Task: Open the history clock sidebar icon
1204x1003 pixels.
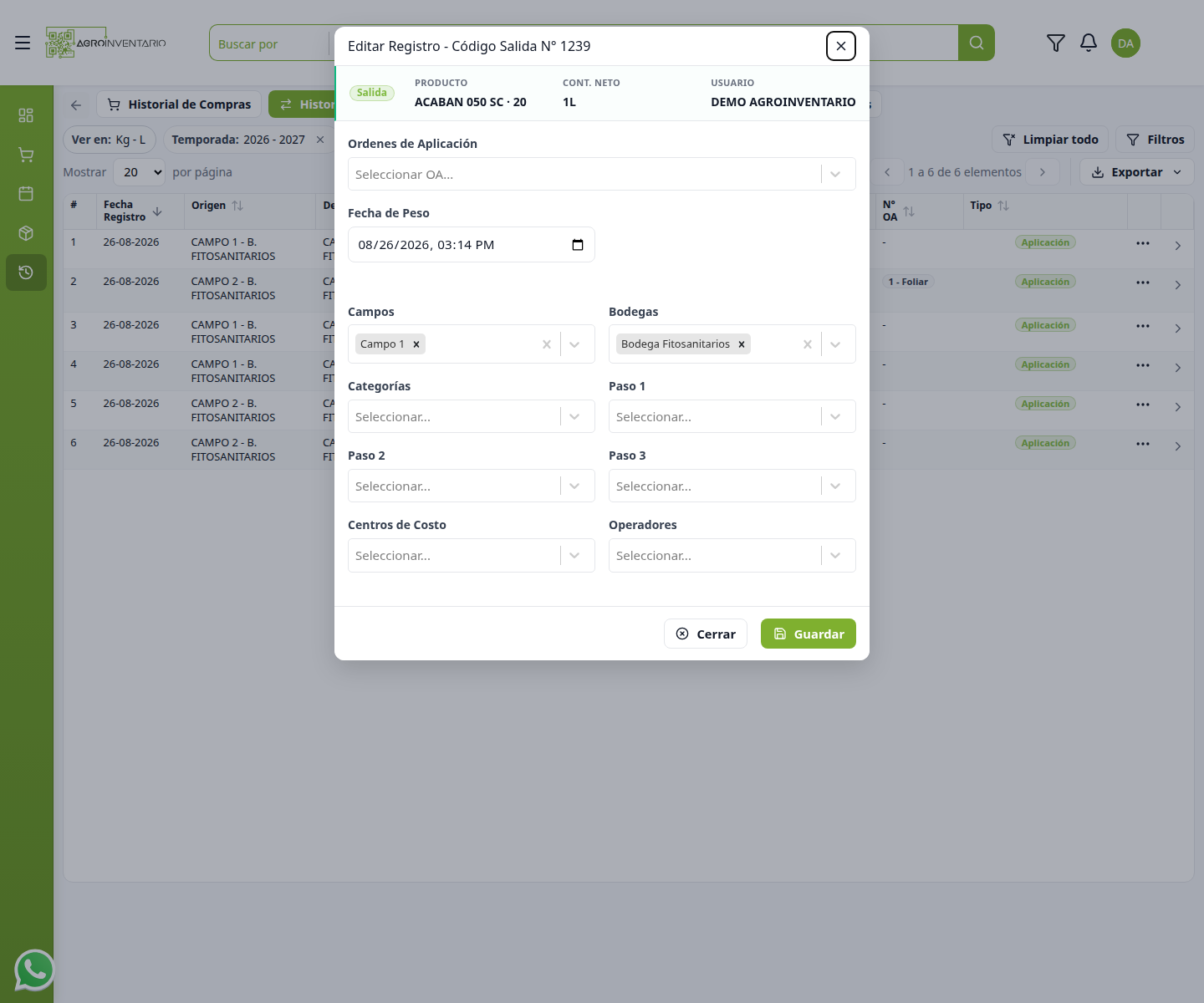Action: coord(26,272)
